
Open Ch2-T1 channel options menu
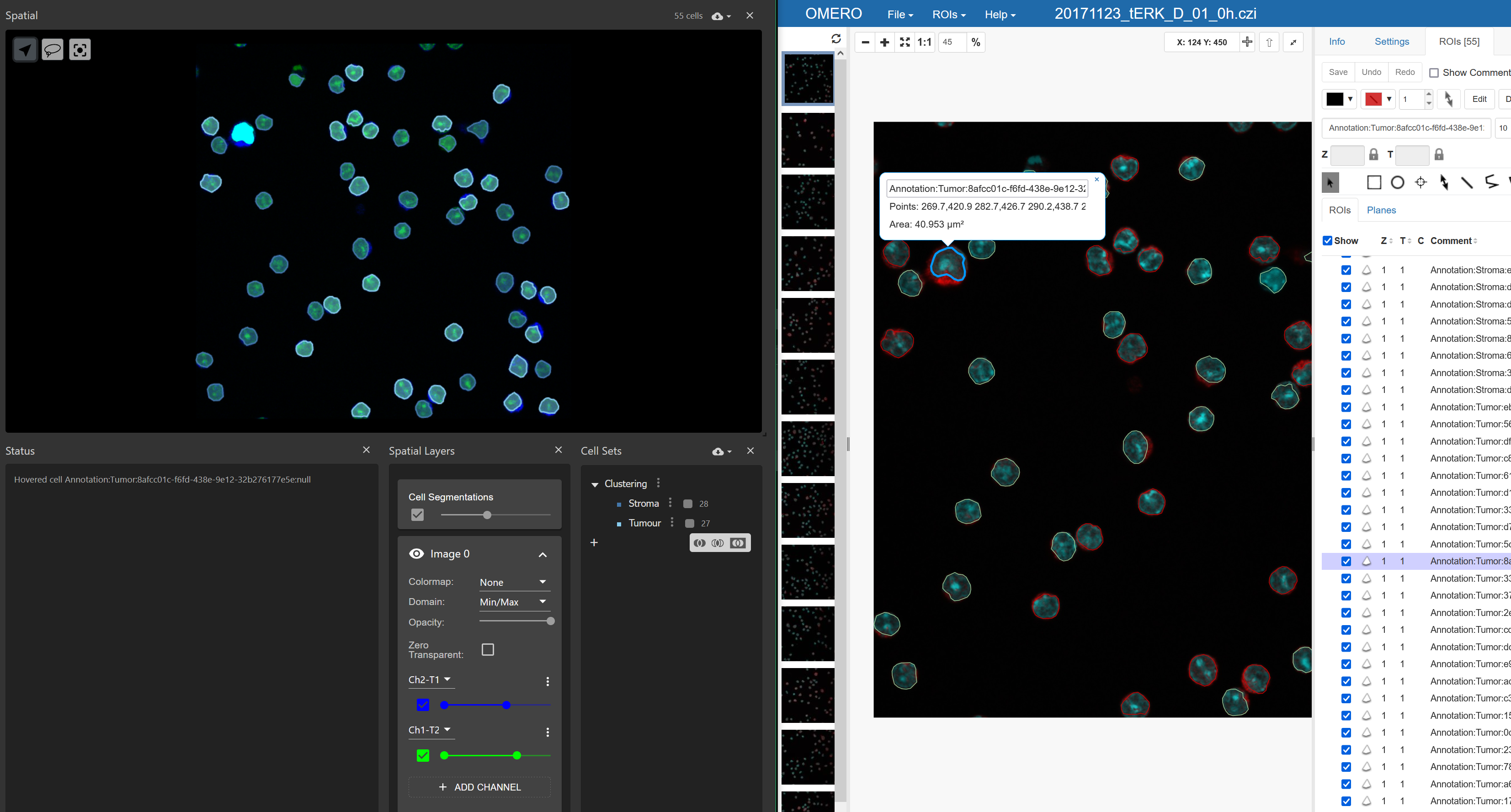(547, 681)
